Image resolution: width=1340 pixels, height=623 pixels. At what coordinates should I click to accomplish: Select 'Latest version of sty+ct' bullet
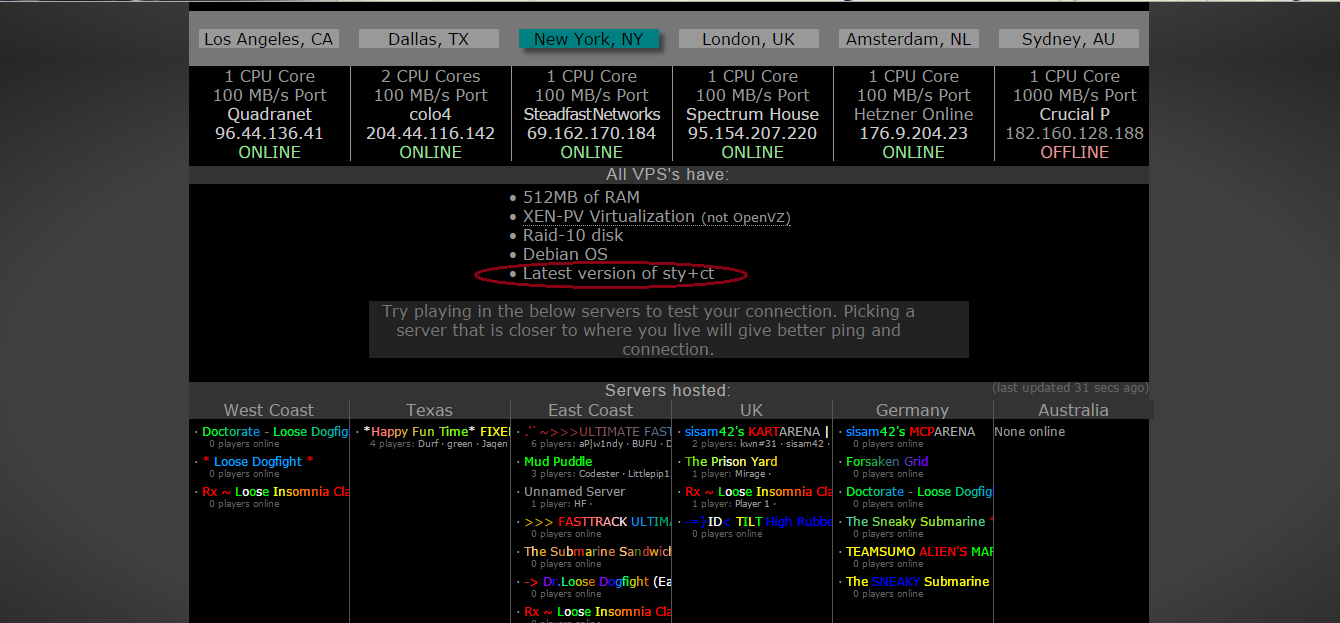tap(620, 273)
